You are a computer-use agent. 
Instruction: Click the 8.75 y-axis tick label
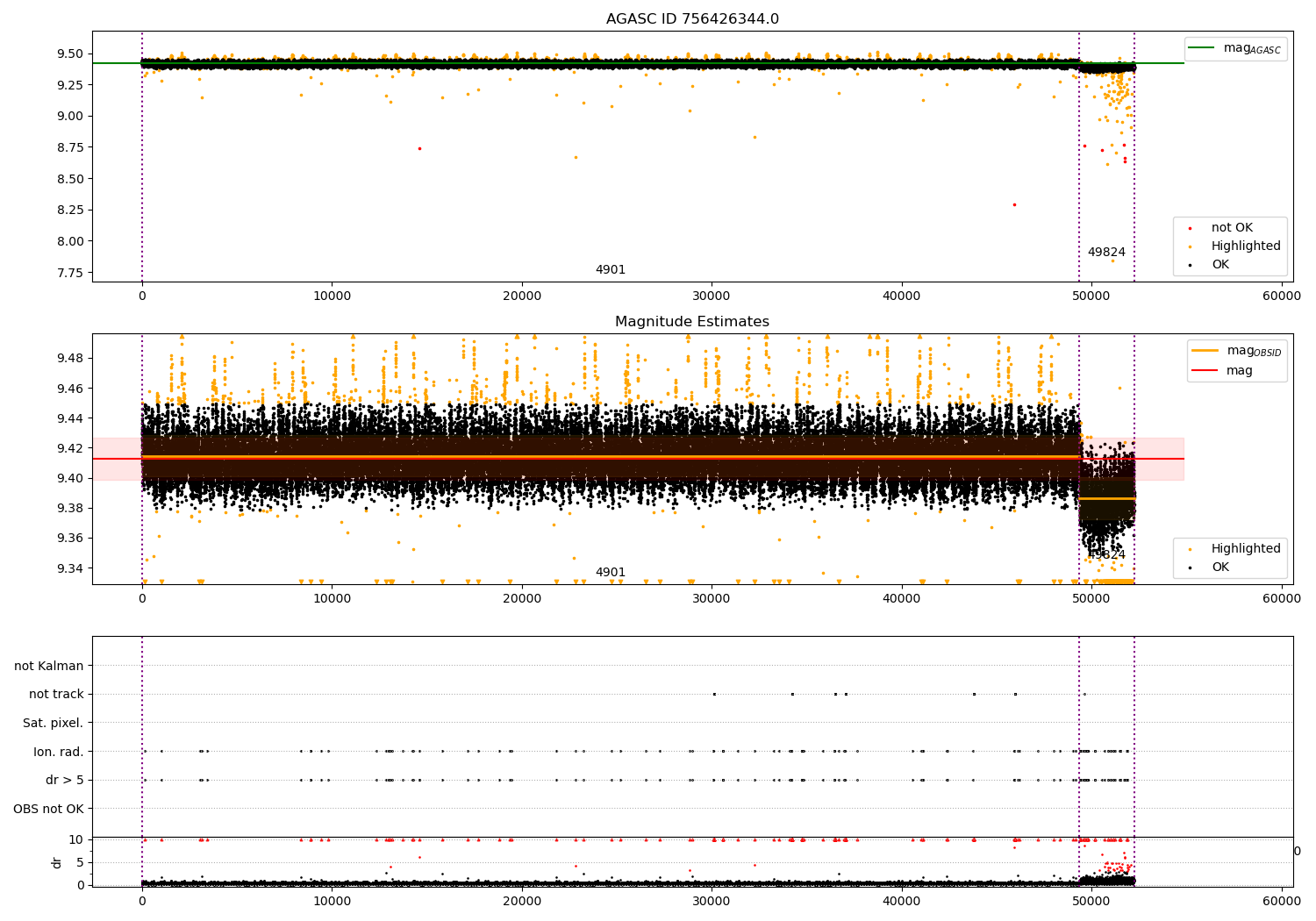(68, 147)
